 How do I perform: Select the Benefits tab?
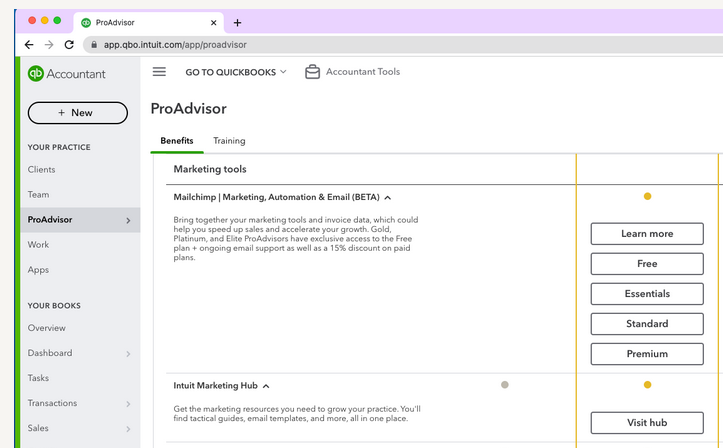[177, 141]
